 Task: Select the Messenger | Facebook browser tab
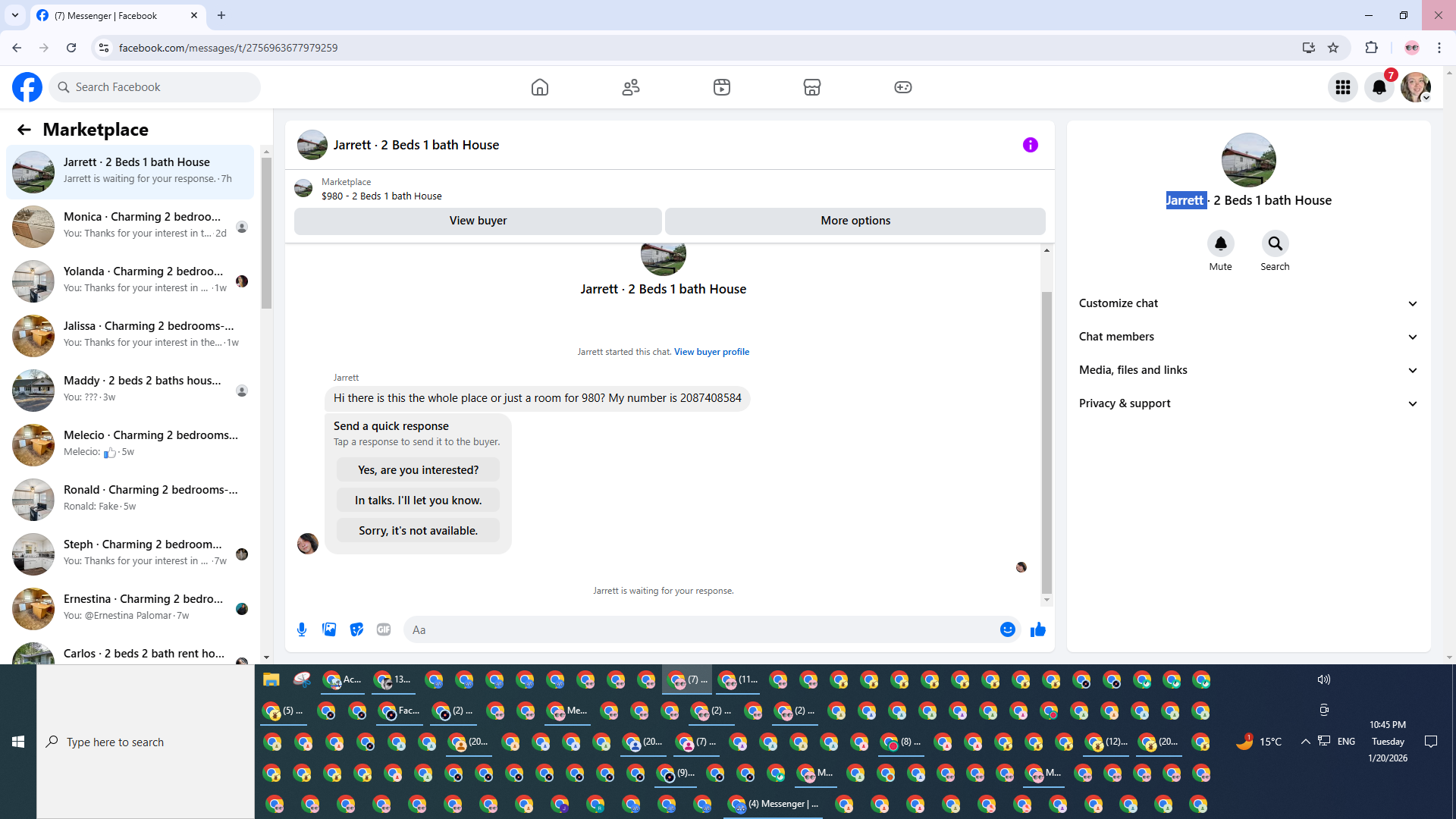[x=118, y=16]
